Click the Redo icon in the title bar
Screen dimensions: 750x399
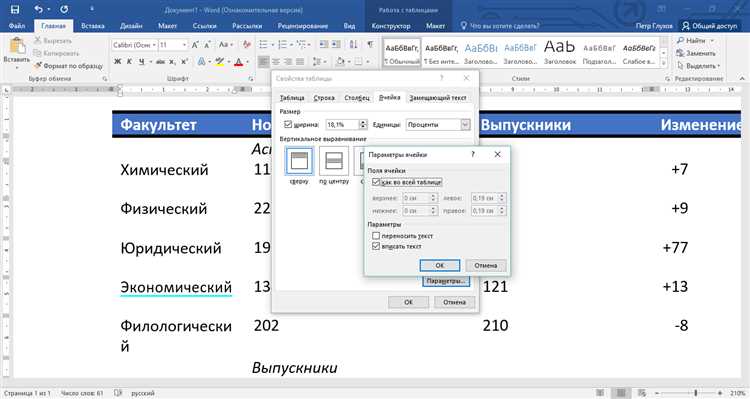click(x=64, y=9)
